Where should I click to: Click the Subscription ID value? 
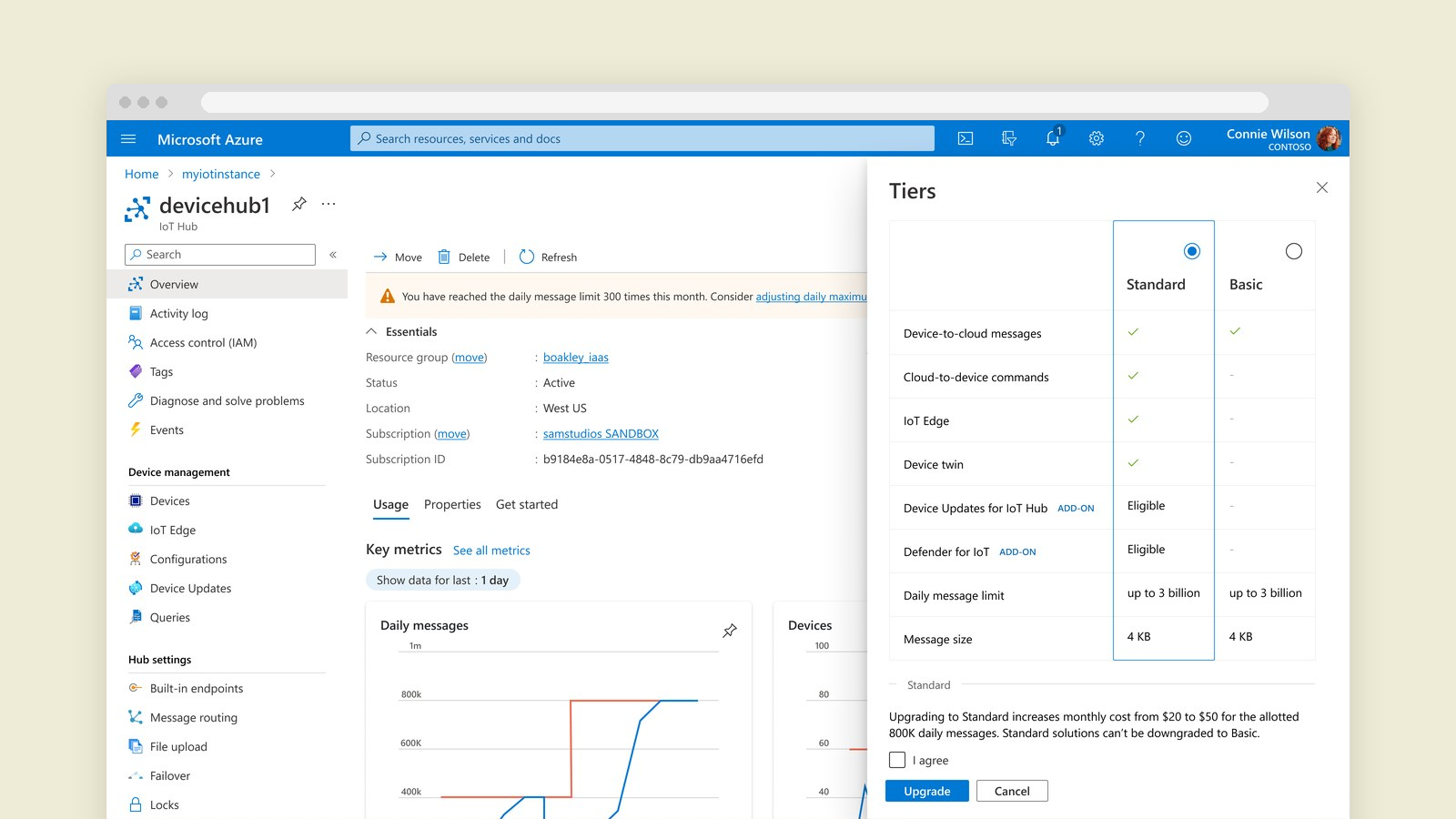click(x=653, y=460)
